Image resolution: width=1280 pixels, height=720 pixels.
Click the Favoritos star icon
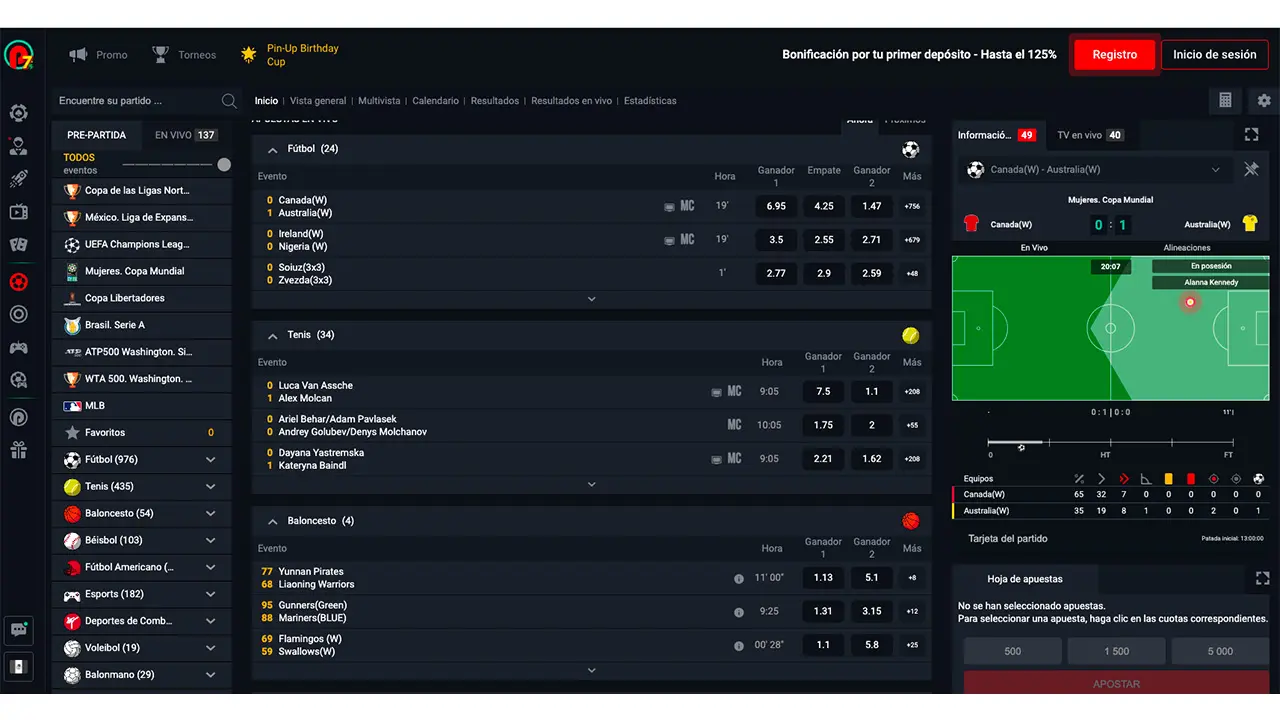tap(72, 433)
